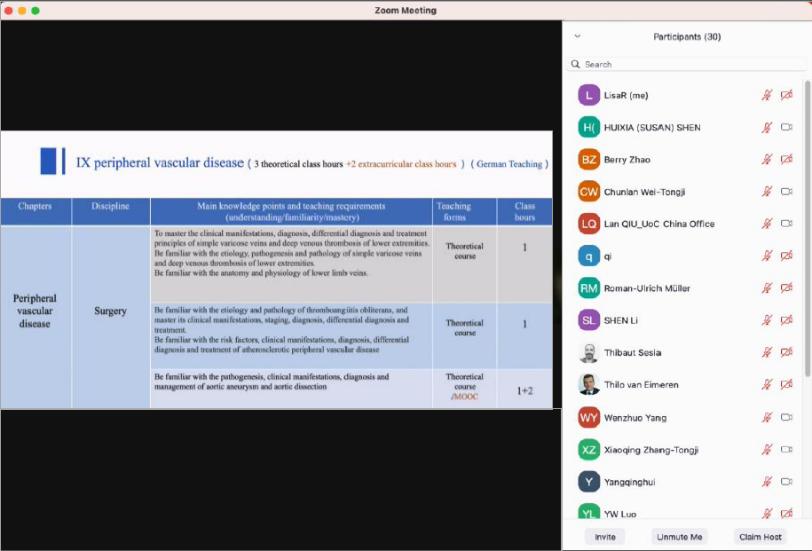Click the shared slide table in the meeting view
The width and height of the screenshot is (812, 551).
pos(277,303)
